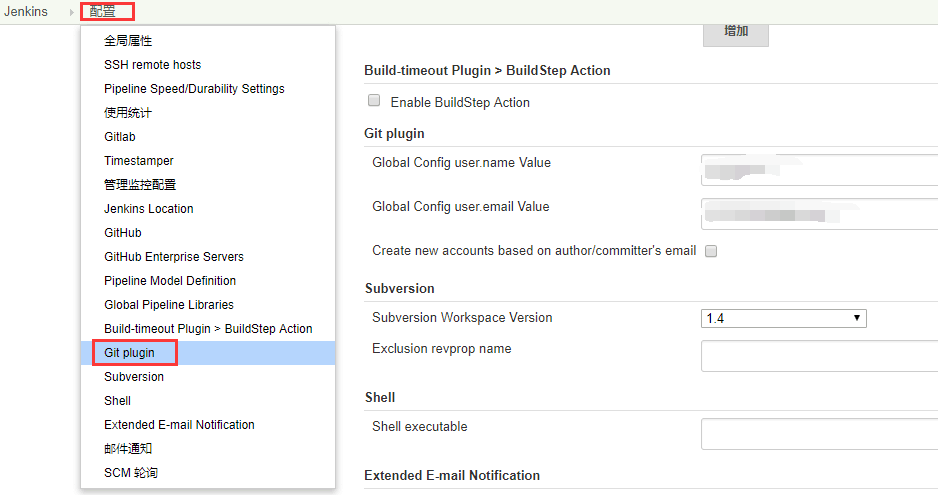Open the 配置 breadcrumb item

102,11
